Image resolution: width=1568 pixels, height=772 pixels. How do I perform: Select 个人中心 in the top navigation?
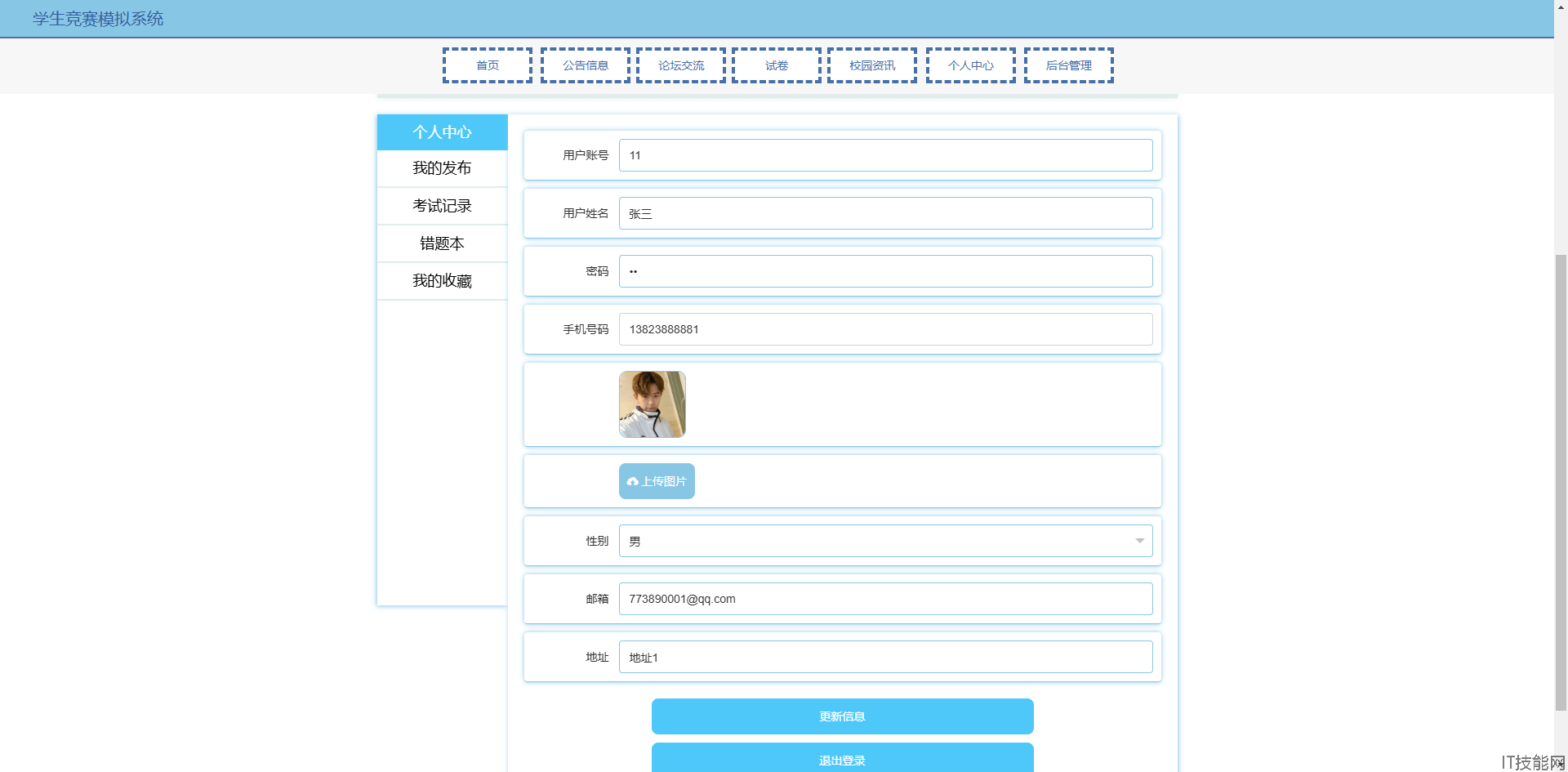coord(971,65)
